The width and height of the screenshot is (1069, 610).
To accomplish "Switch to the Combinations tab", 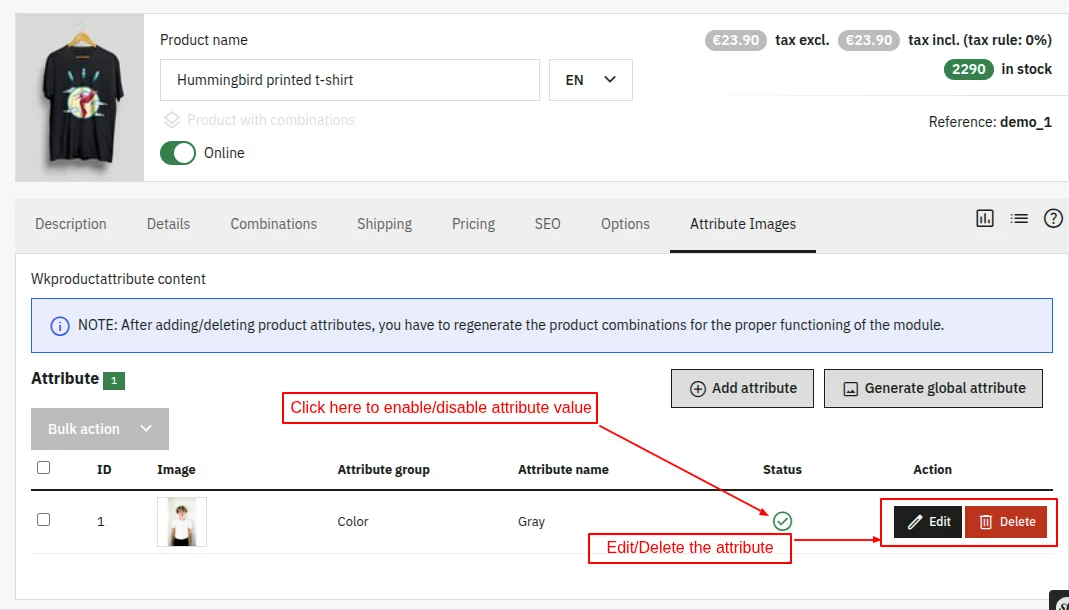I will (273, 224).
